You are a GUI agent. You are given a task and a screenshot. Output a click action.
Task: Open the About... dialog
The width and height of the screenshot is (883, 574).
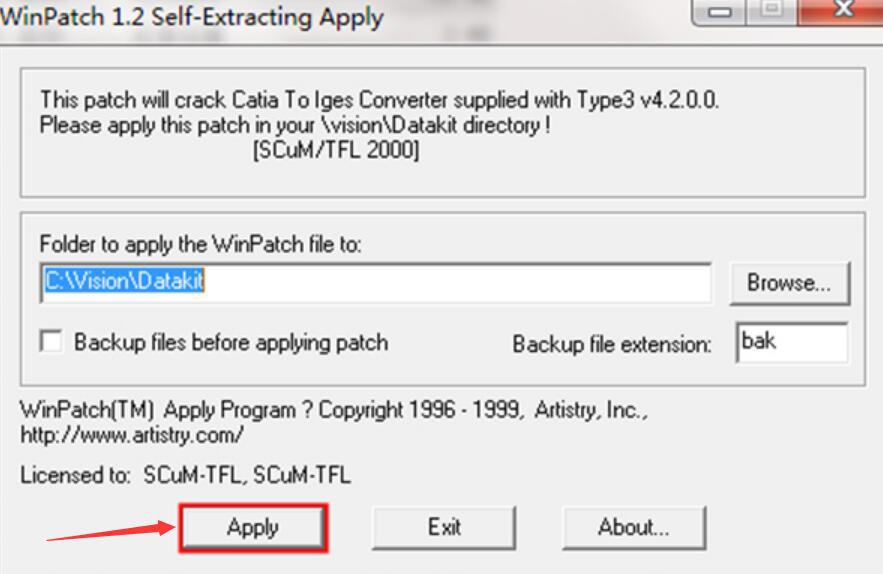(633, 527)
